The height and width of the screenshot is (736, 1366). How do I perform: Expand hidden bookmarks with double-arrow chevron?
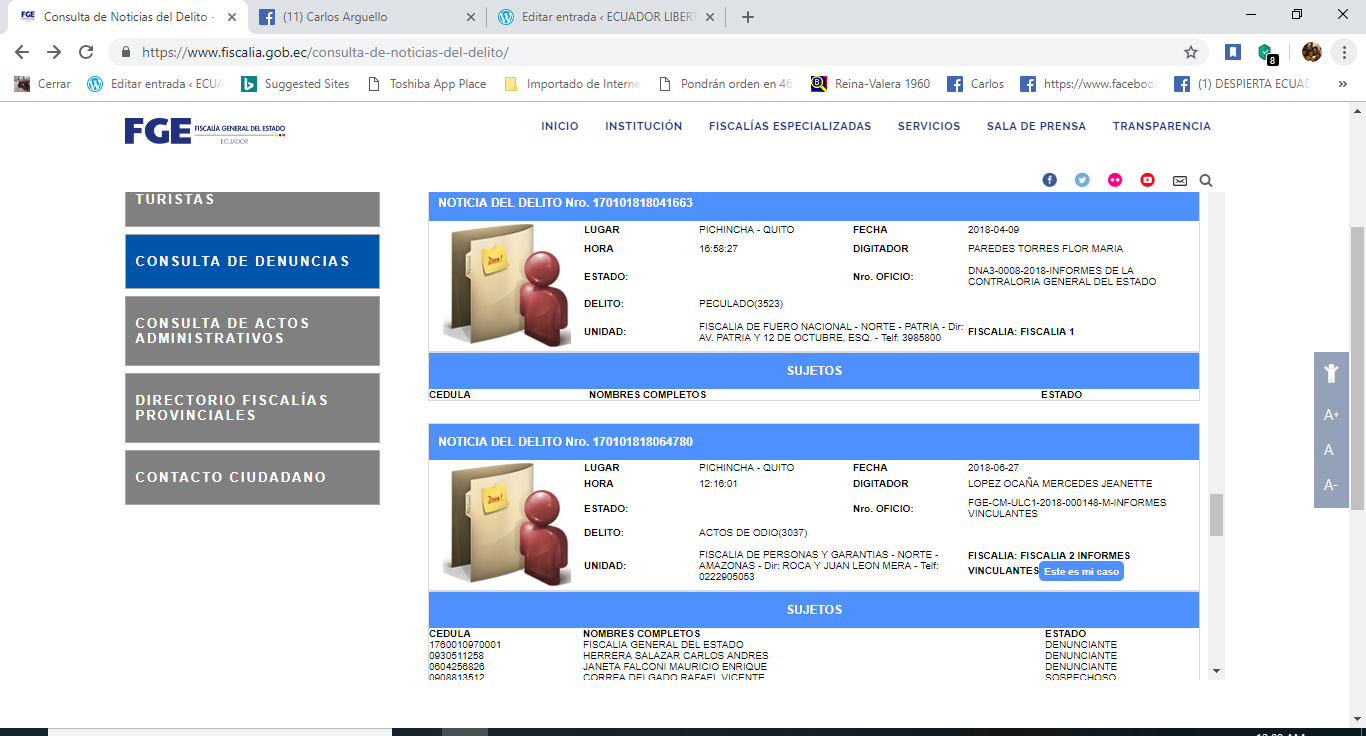[1343, 84]
